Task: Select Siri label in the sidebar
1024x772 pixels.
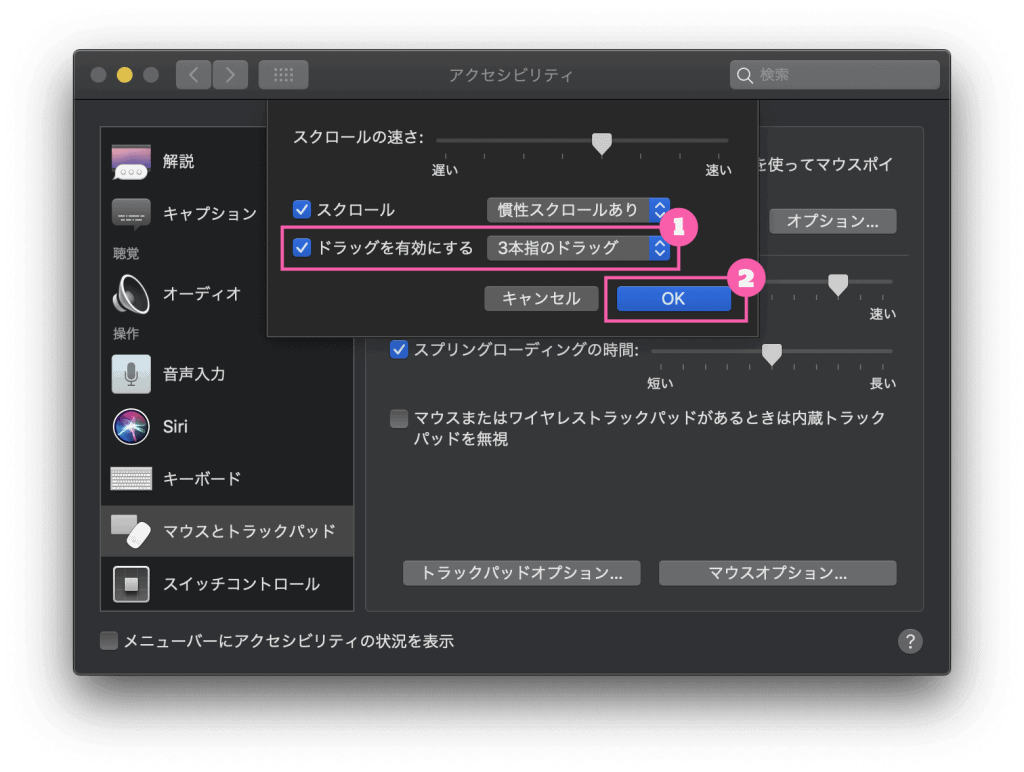Action: click(175, 426)
